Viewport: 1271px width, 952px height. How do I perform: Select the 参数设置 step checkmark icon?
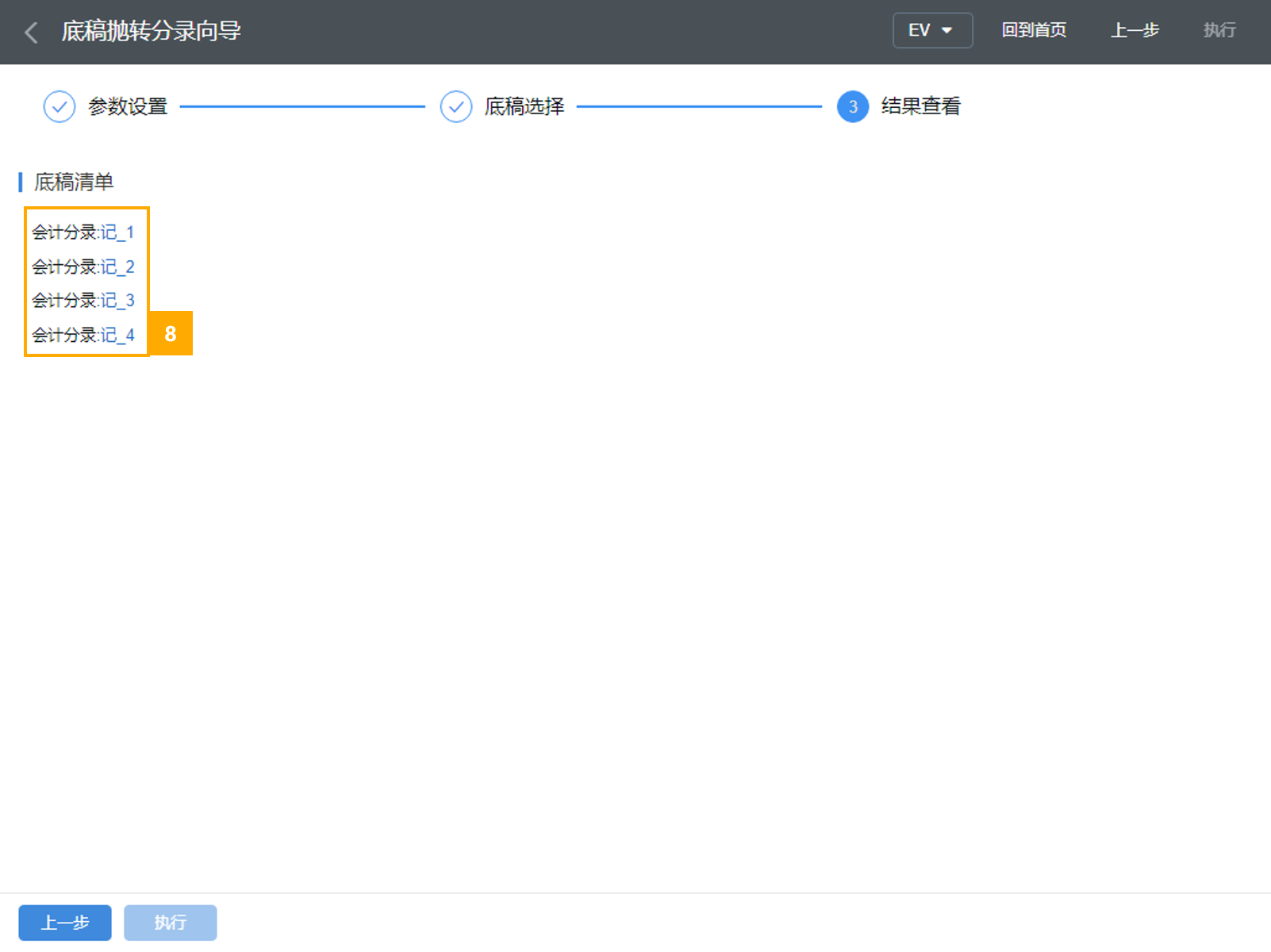[x=60, y=106]
